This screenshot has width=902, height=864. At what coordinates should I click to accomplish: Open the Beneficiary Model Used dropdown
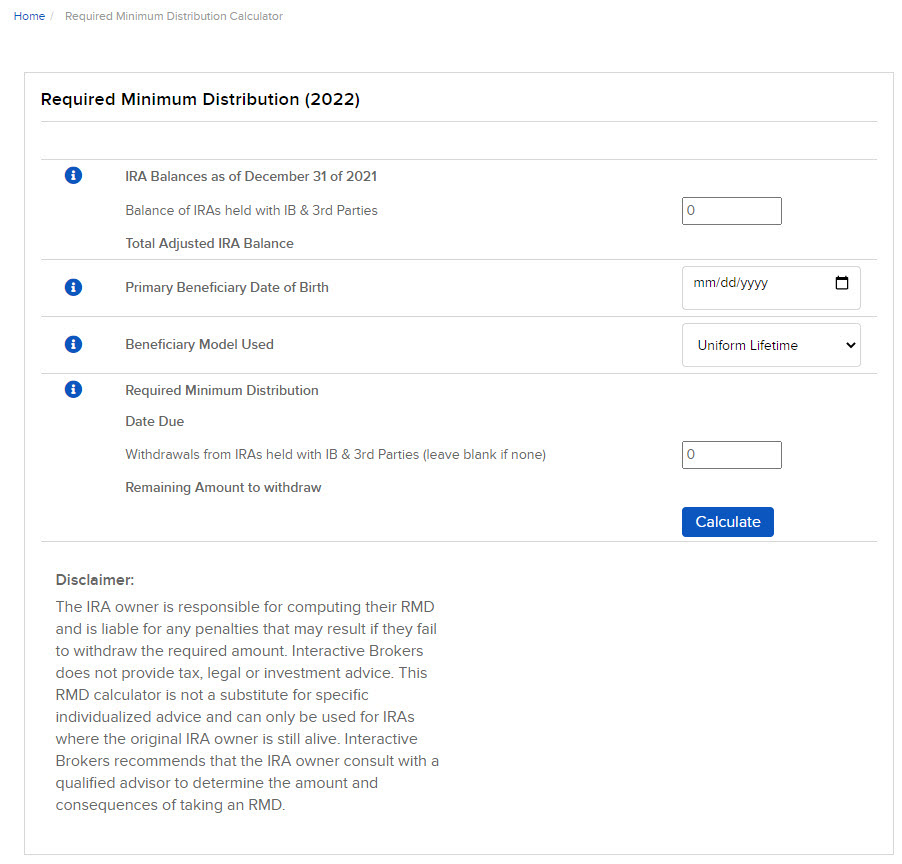pyautogui.click(x=770, y=344)
